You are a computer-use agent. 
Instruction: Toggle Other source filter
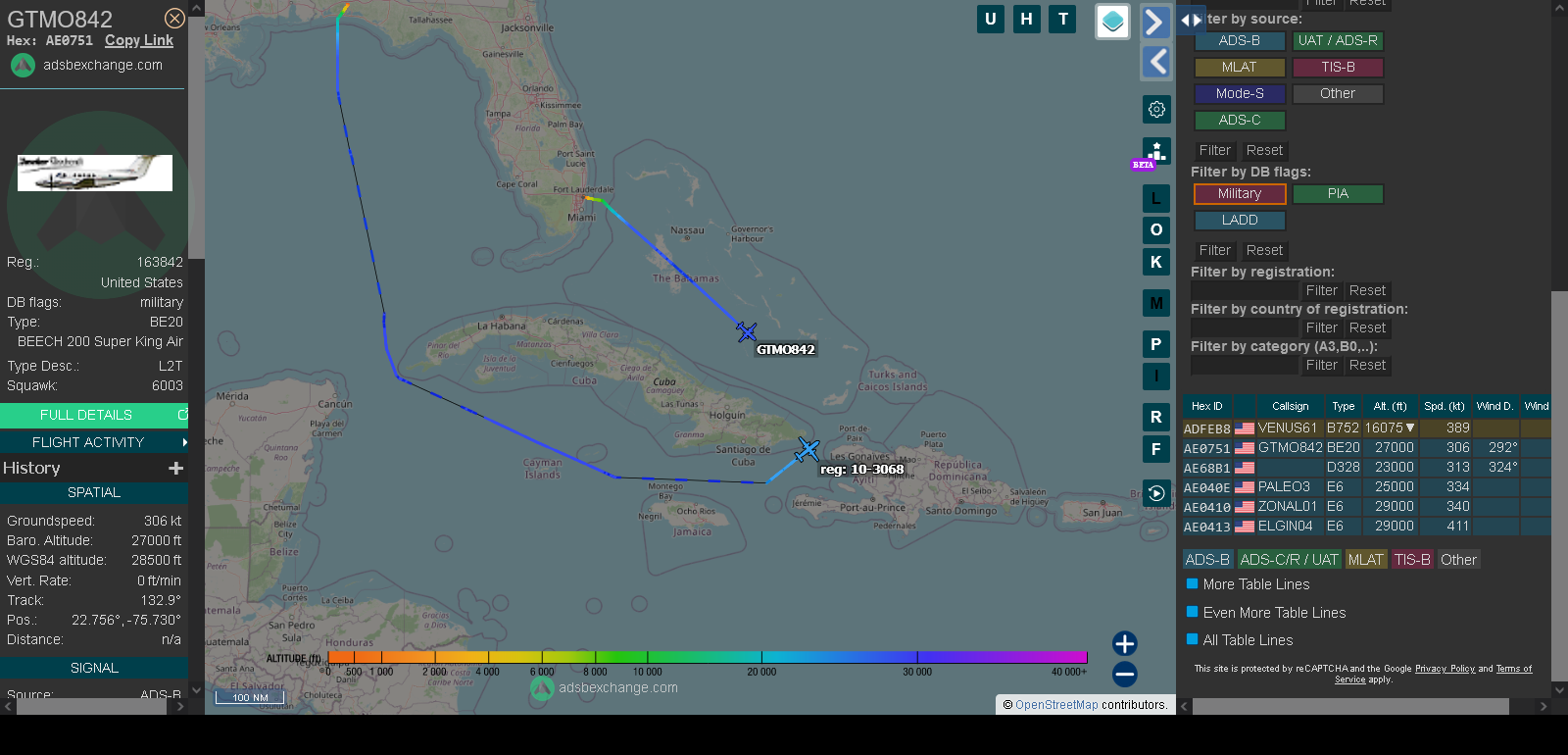click(x=1338, y=94)
